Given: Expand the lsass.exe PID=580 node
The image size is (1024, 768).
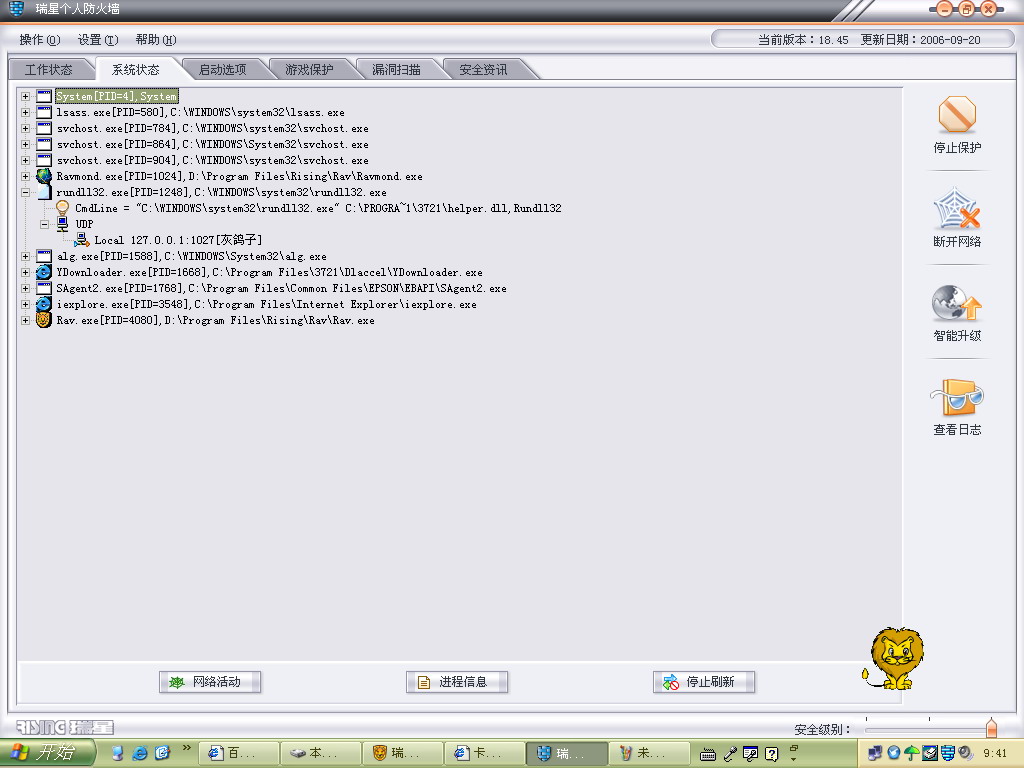Looking at the screenshot, I should coord(25,112).
